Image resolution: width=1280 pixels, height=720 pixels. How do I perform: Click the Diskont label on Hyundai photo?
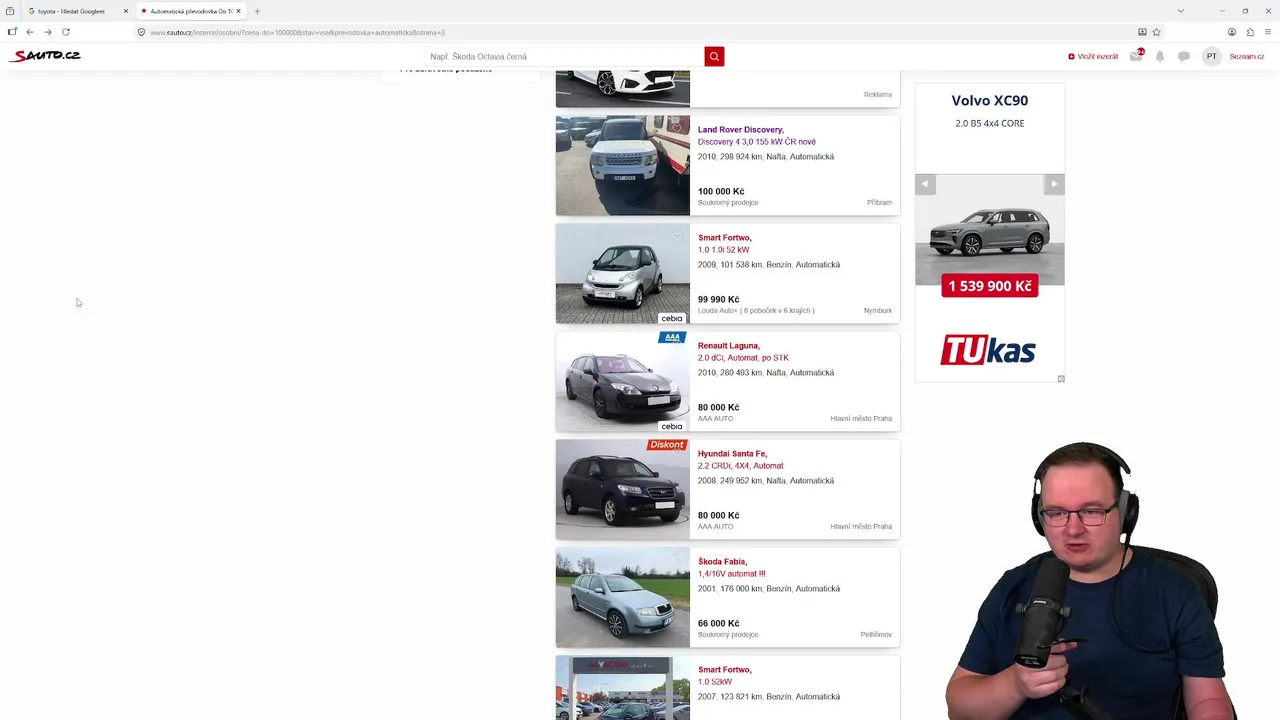tap(667, 445)
